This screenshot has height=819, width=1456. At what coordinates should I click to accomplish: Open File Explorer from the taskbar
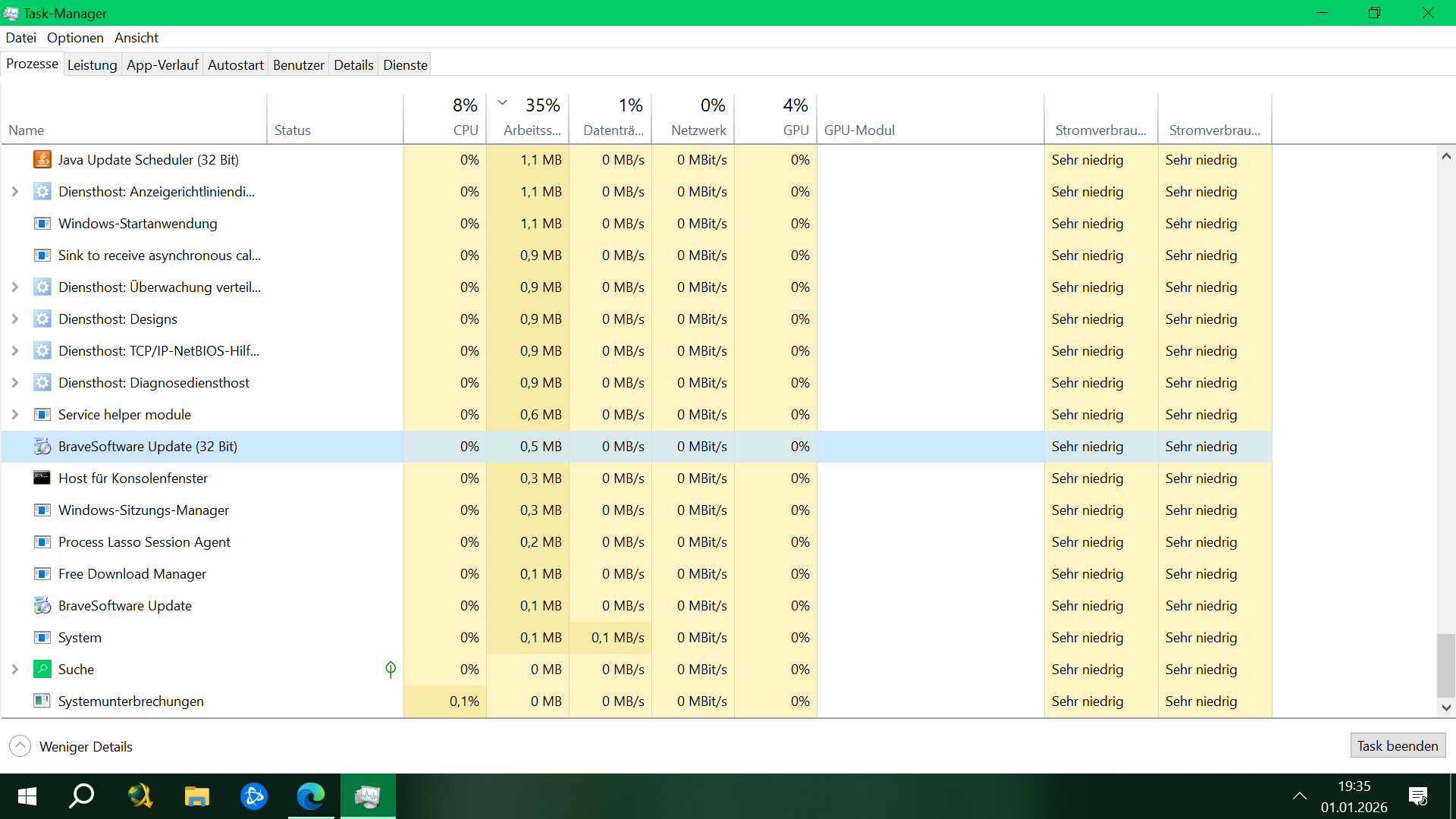click(197, 796)
